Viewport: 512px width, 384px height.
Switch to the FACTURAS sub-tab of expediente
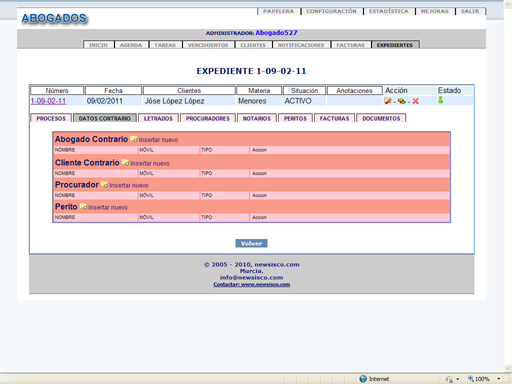point(334,118)
